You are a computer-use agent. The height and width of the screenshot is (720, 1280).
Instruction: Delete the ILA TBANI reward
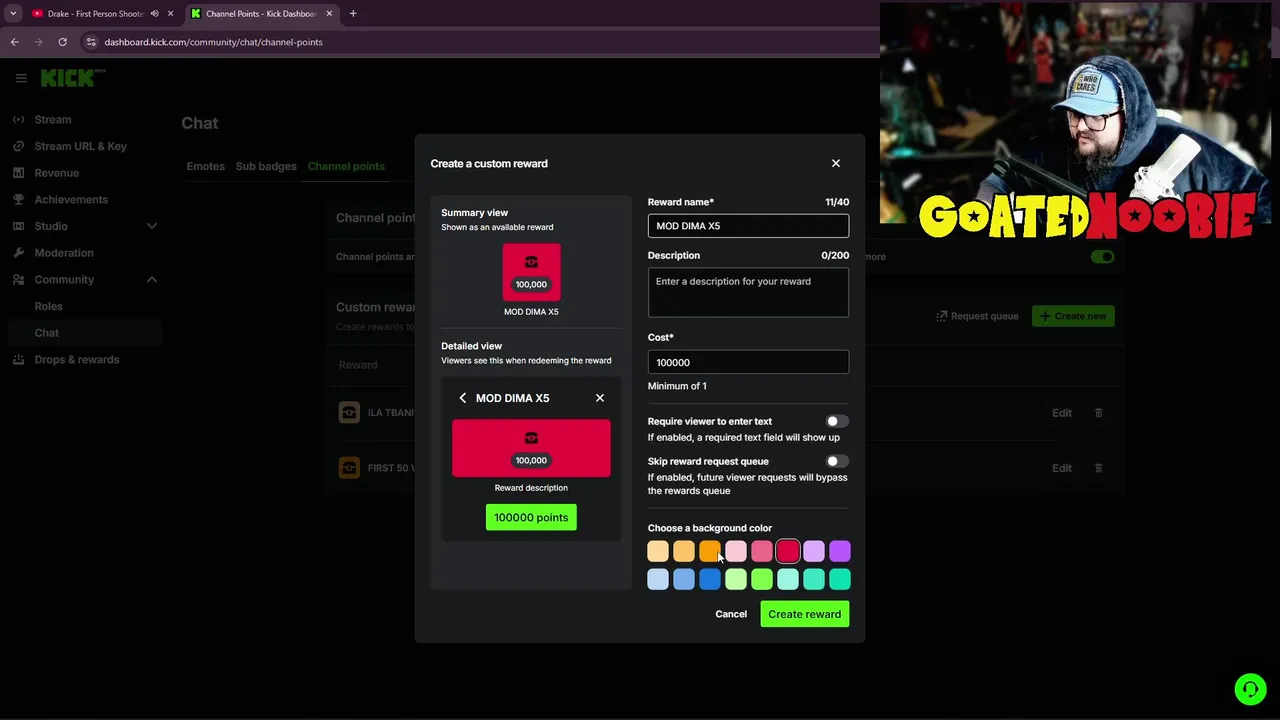coord(1098,413)
